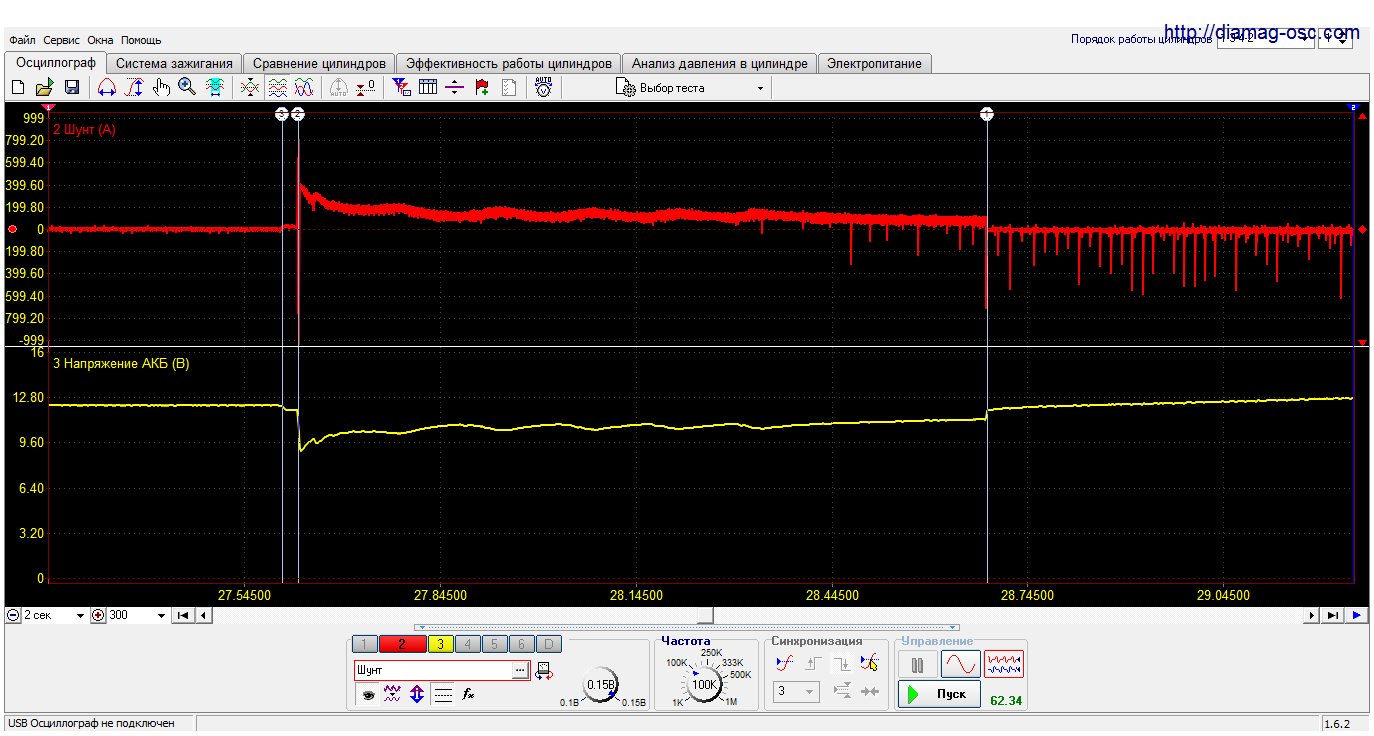This screenshot has height=736, width=1374.
Task: Open the fx function icon
Action: [x=467, y=694]
